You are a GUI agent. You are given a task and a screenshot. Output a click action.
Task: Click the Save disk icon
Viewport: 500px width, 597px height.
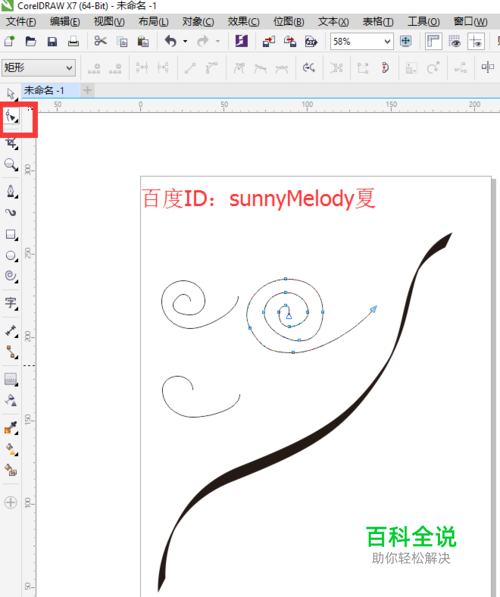click(x=52, y=41)
